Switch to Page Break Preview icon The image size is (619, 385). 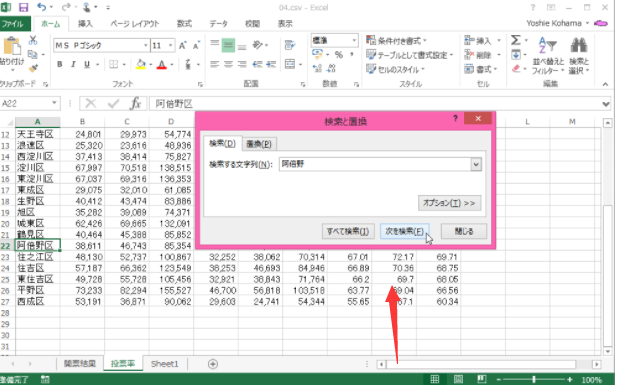[x=482, y=379]
